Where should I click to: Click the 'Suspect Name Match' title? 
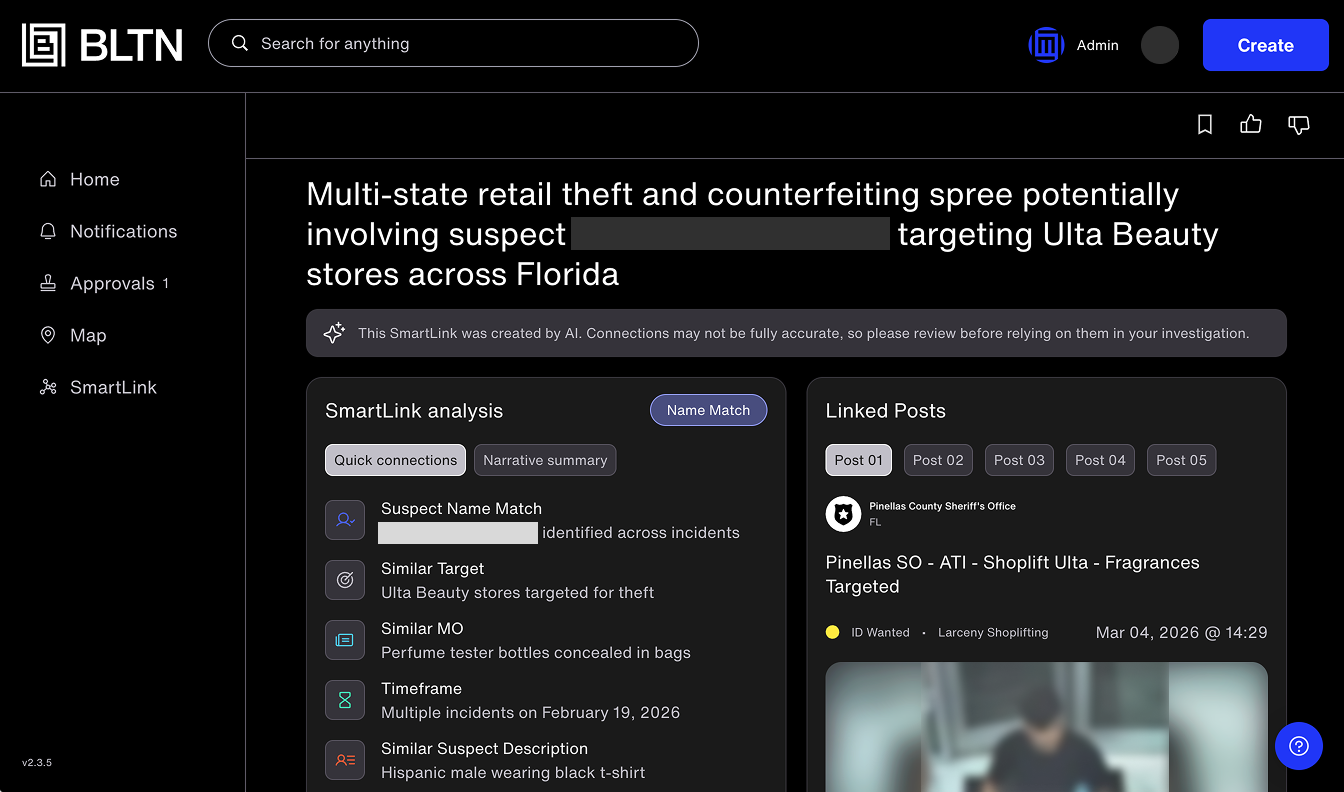click(x=461, y=508)
